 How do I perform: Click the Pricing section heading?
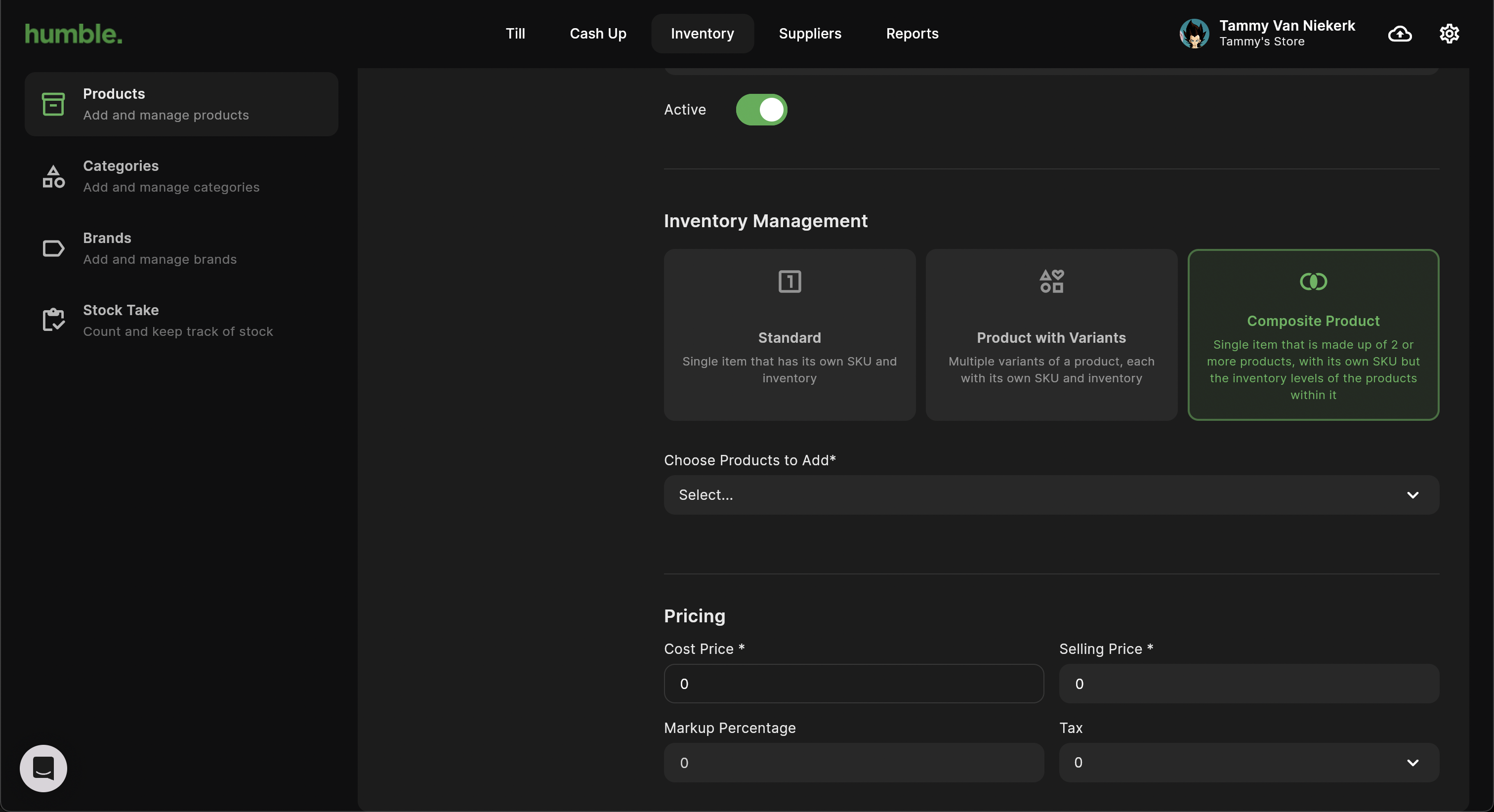[x=694, y=616]
